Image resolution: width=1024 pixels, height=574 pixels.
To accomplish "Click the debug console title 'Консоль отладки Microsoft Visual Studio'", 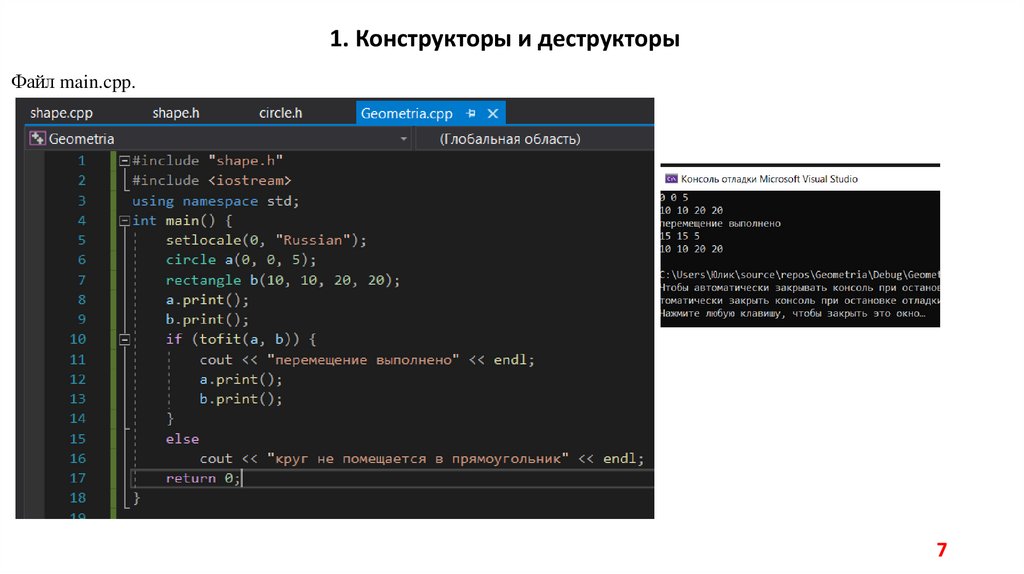I will click(x=769, y=179).
